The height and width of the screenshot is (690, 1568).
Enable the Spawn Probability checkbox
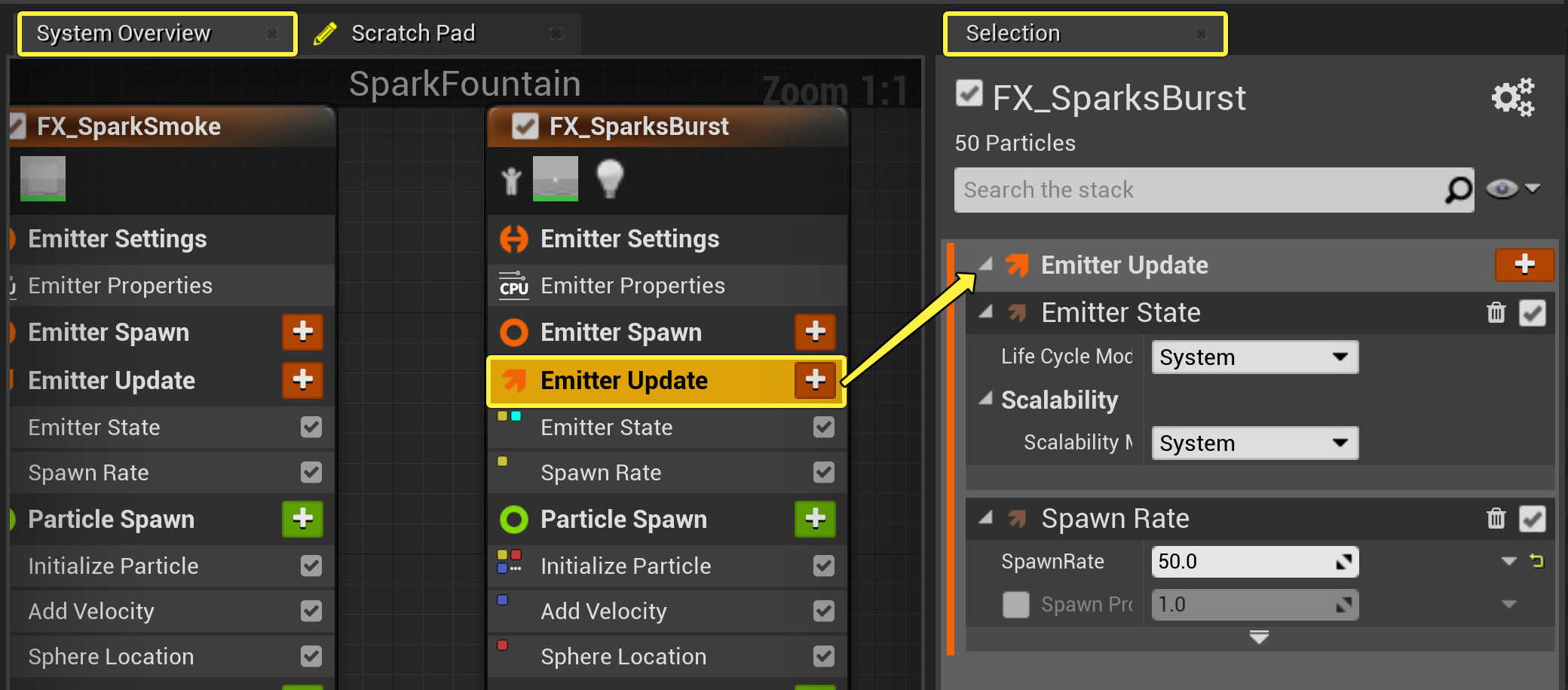pyautogui.click(x=1015, y=604)
